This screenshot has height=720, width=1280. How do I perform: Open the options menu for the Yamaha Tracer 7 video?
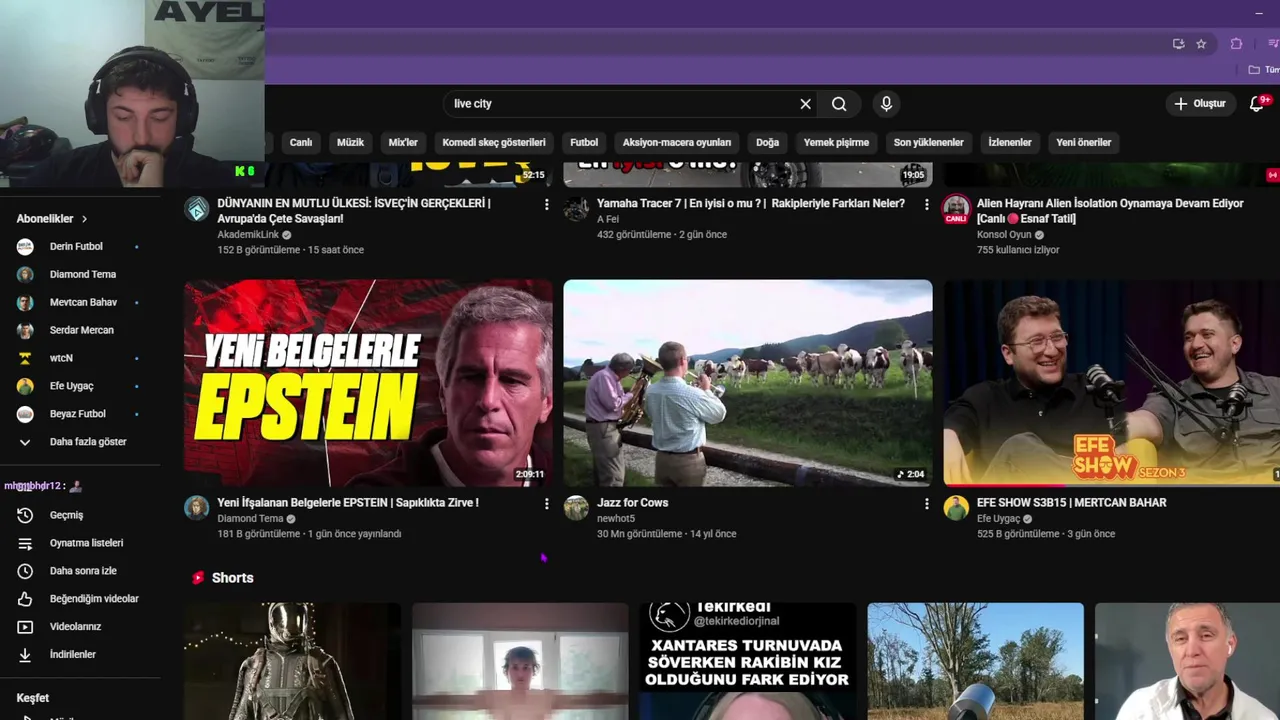(926, 204)
